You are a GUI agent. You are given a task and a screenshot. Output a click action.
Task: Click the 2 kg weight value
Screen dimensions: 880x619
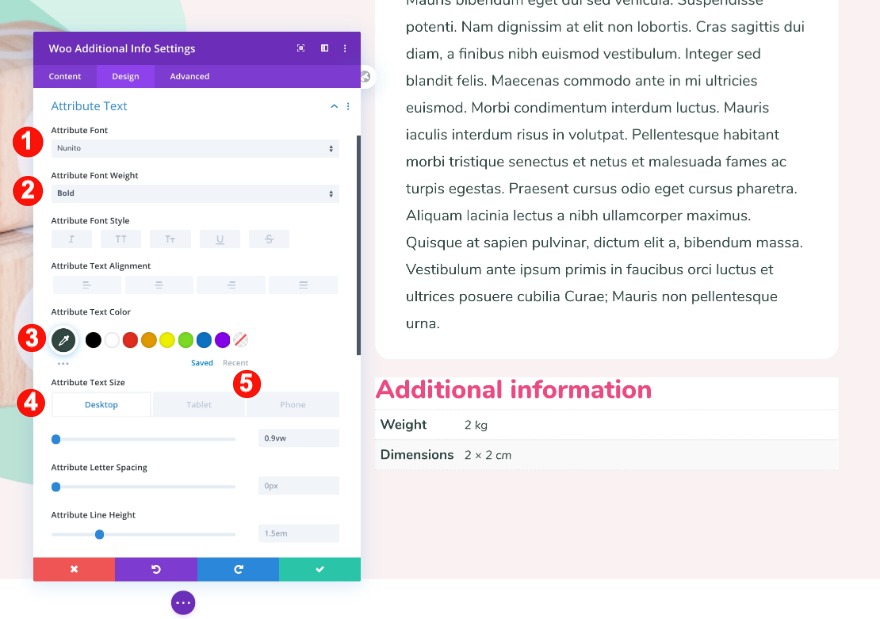(x=476, y=425)
